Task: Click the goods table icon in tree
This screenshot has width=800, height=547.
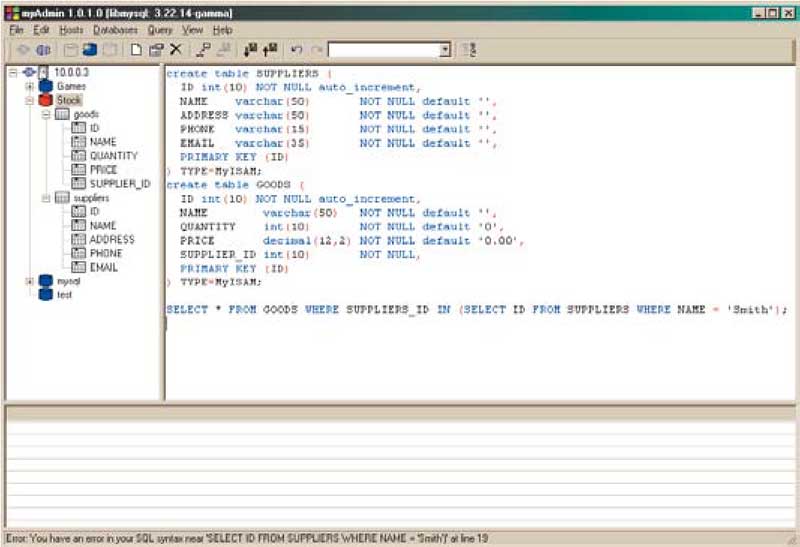Action: [63, 115]
